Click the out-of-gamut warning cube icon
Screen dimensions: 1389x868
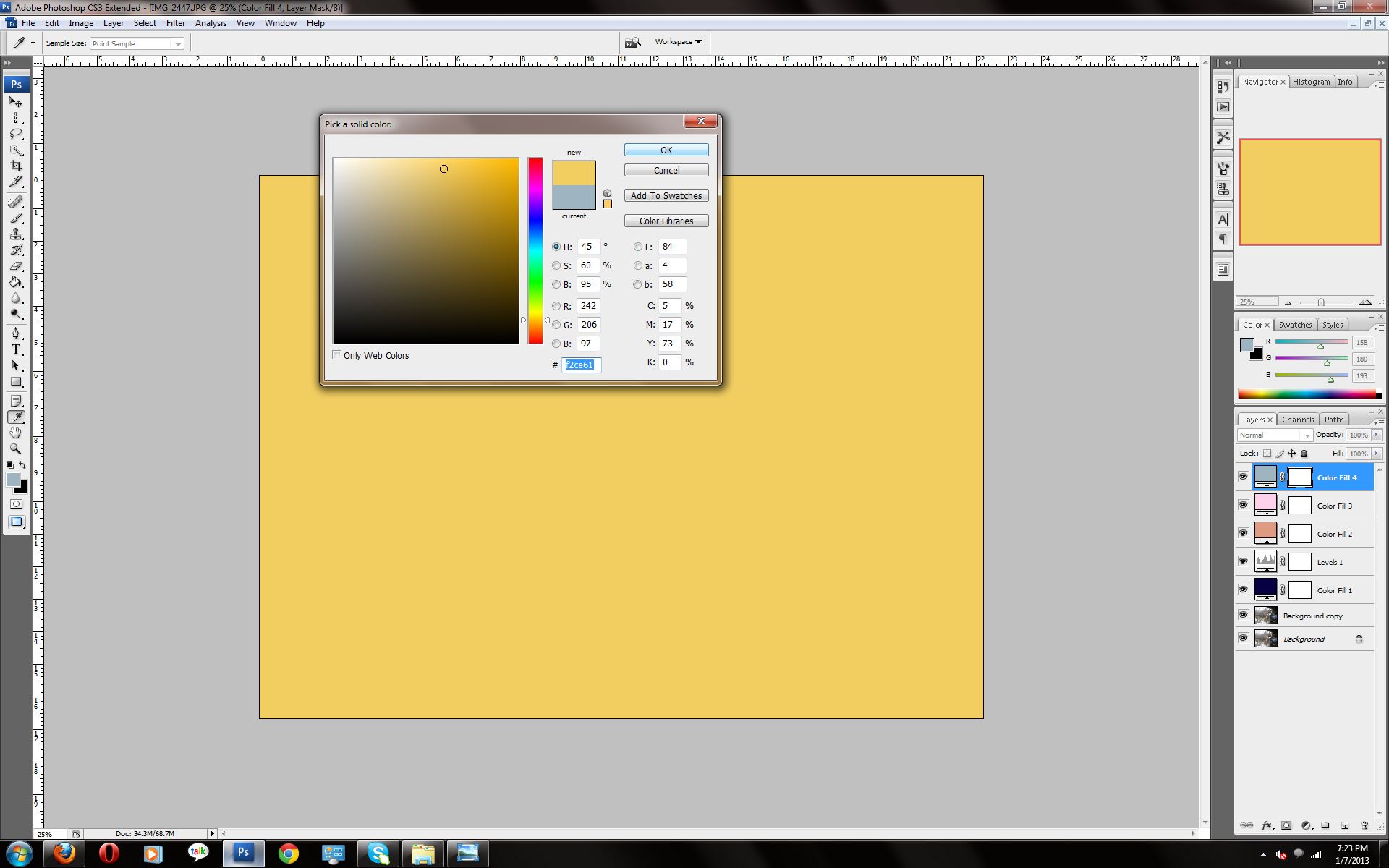(608, 193)
